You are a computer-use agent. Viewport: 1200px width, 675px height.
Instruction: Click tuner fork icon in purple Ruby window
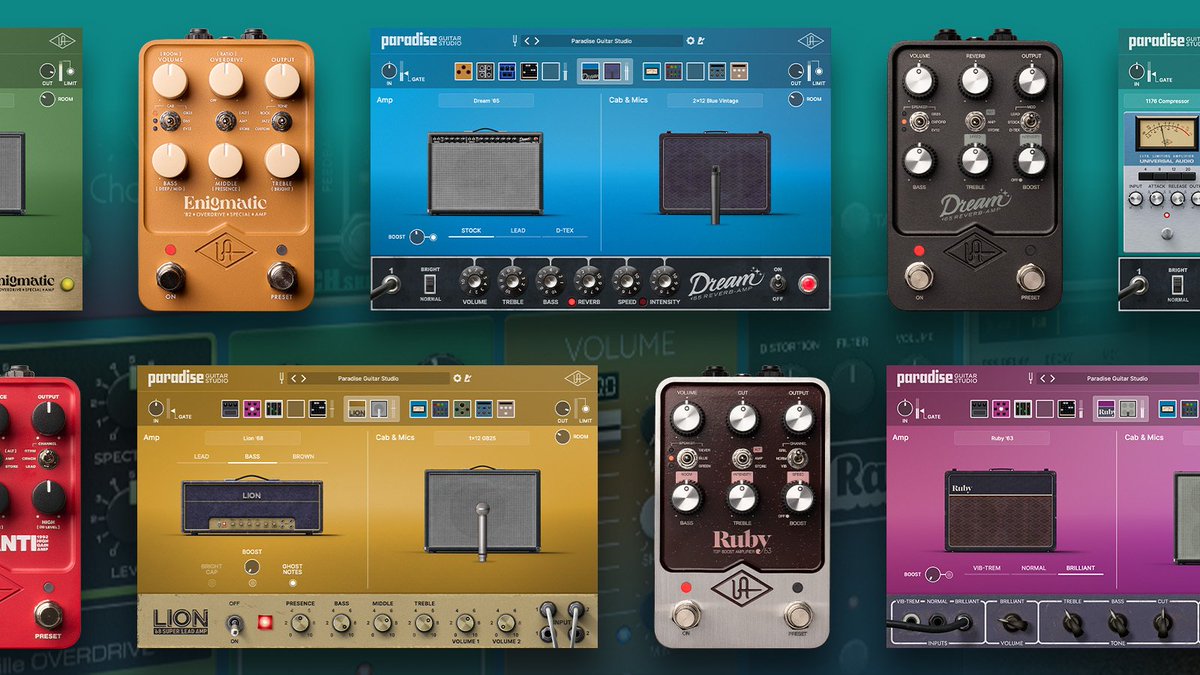tap(1032, 378)
